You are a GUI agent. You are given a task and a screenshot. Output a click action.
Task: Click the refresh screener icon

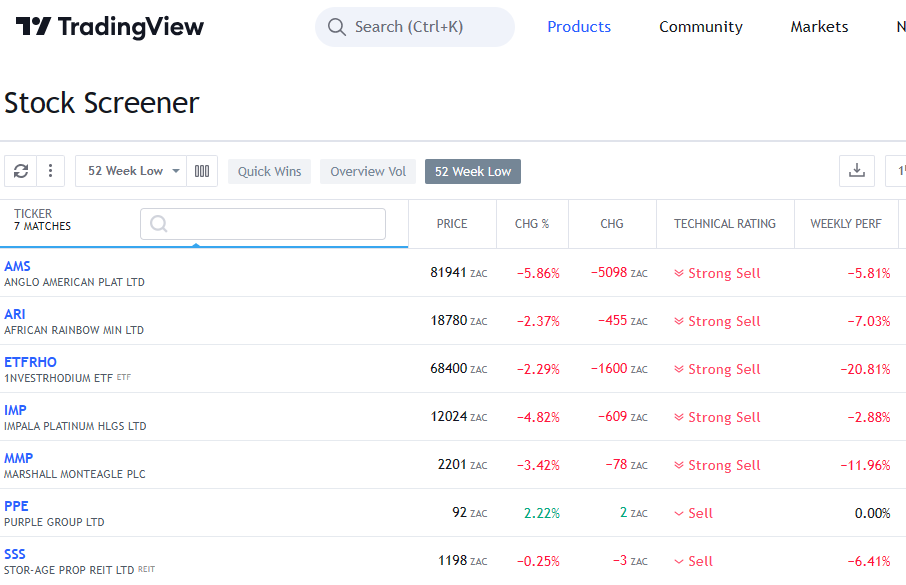point(21,171)
